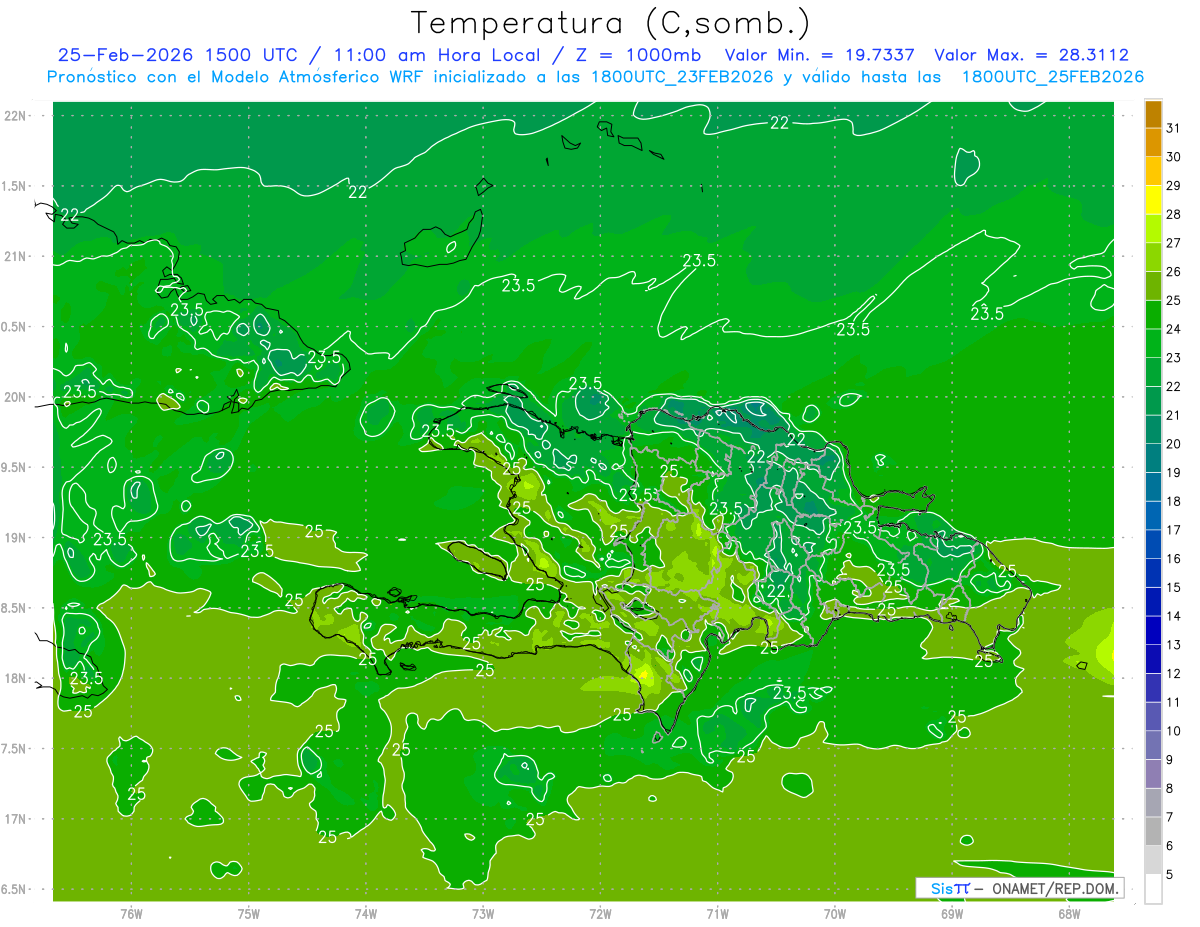Click color scale value "28"
The height and width of the screenshot is (927, 1200).
pos(1173,214)
